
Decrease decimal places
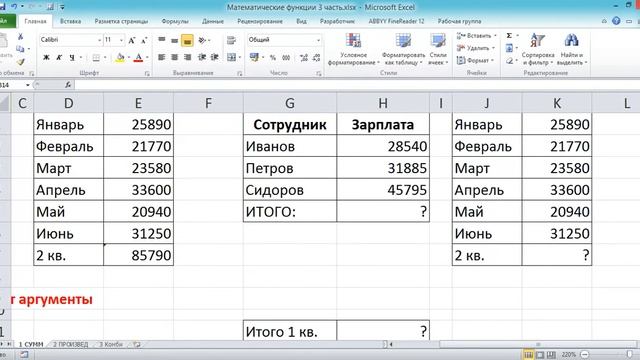316,58
